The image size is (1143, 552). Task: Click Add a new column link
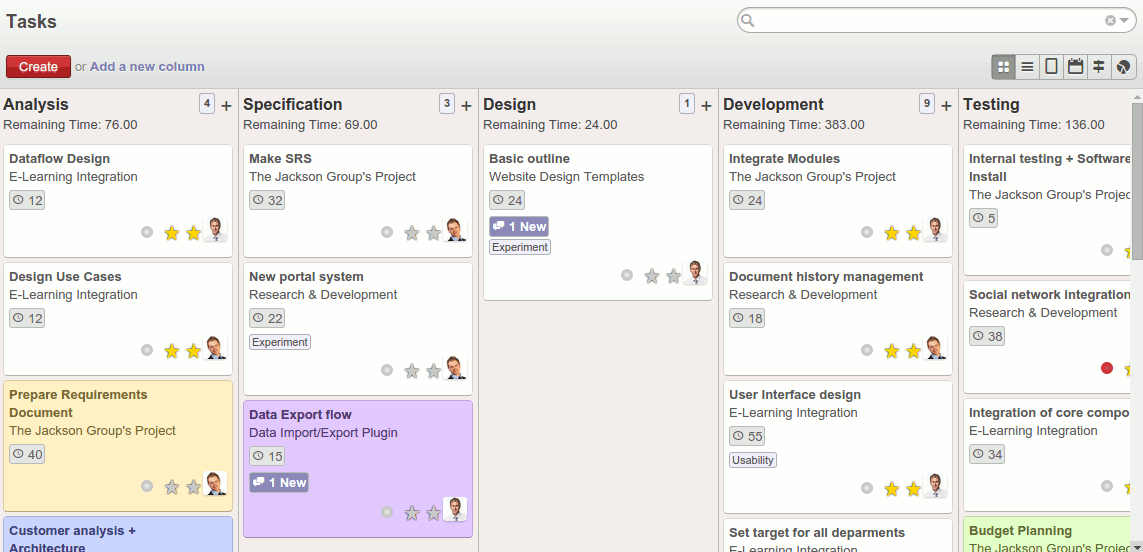(147, 67)
